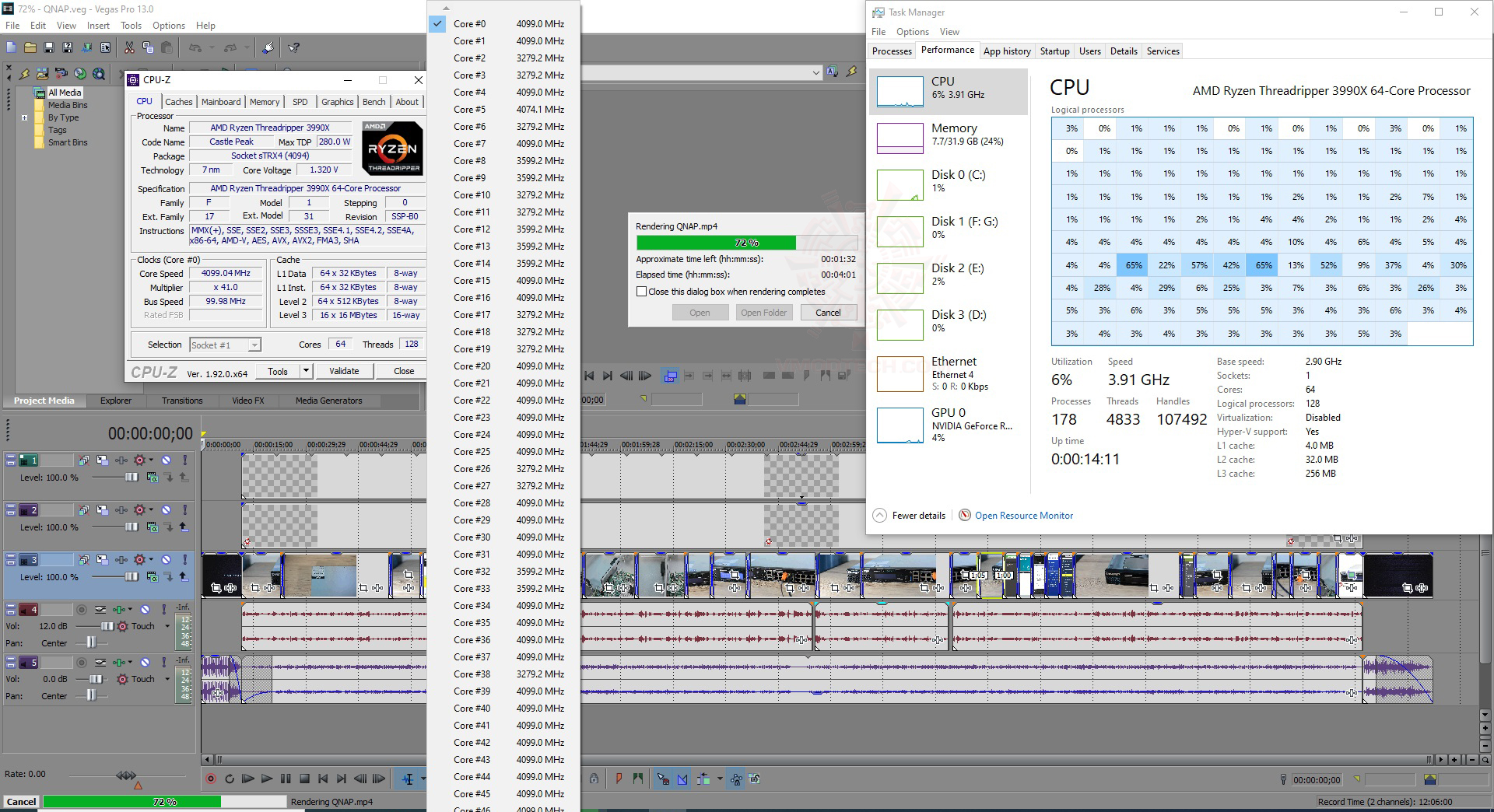
Task: Open project Properties icon in toolbar
Action: click(x=105, y=47)
